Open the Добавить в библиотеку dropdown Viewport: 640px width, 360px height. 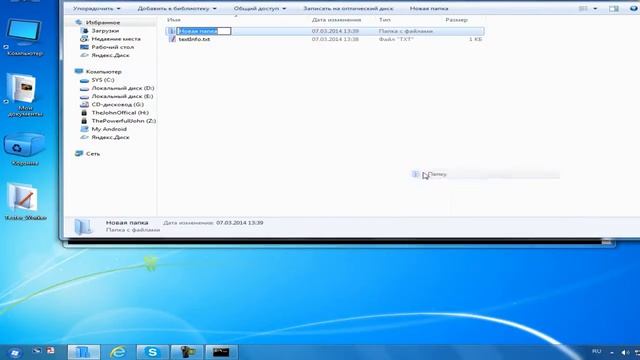pos(177,9)
